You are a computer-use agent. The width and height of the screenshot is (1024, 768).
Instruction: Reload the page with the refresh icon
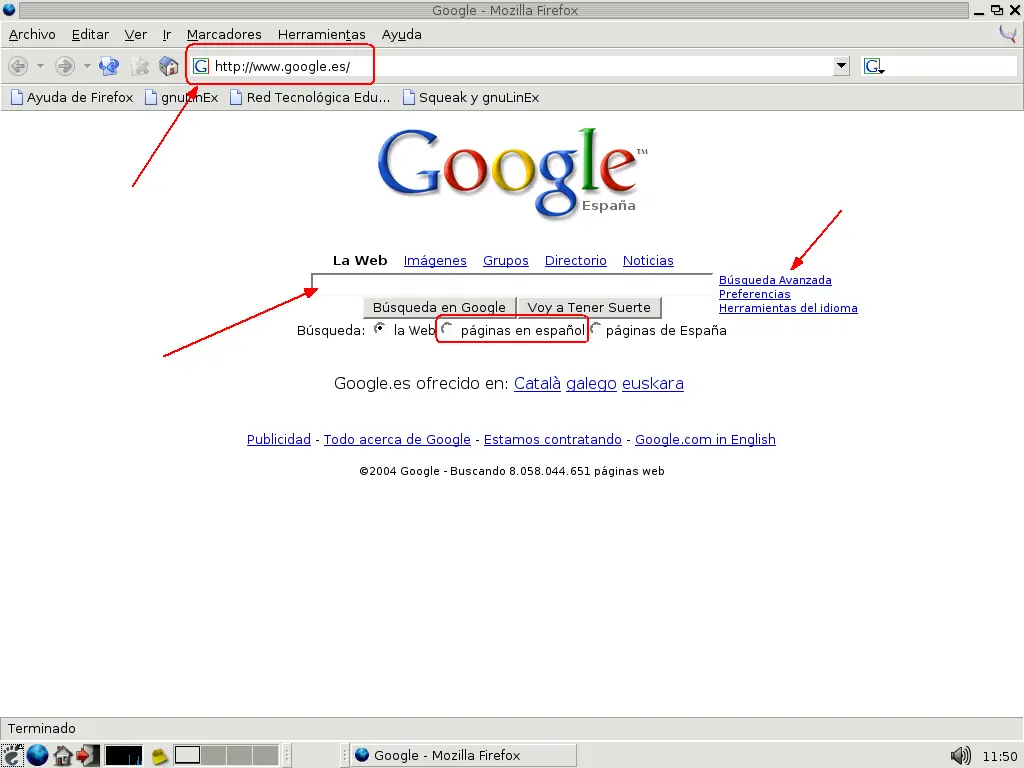[x=109, y=66]
